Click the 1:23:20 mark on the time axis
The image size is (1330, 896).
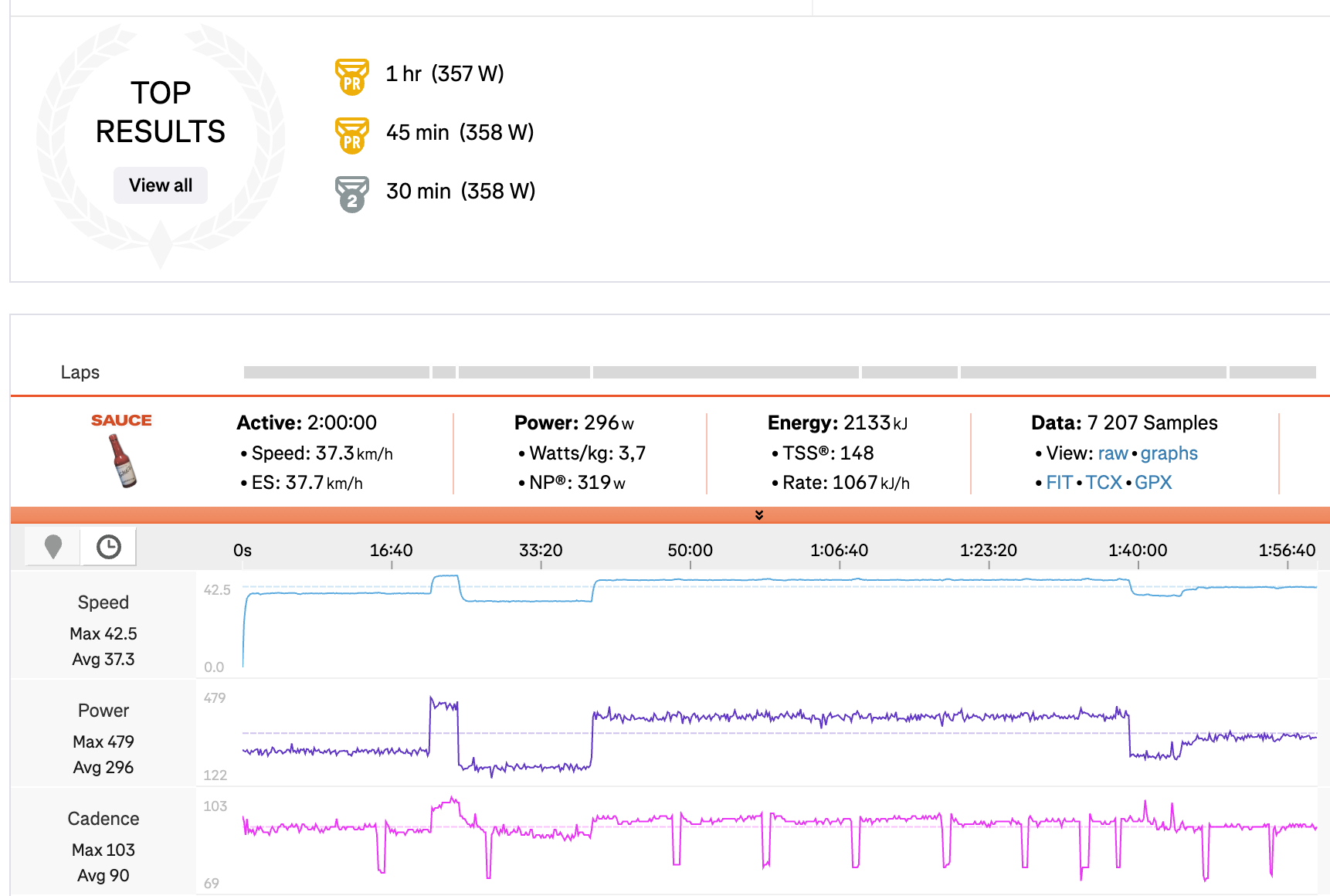coord(989,550)
